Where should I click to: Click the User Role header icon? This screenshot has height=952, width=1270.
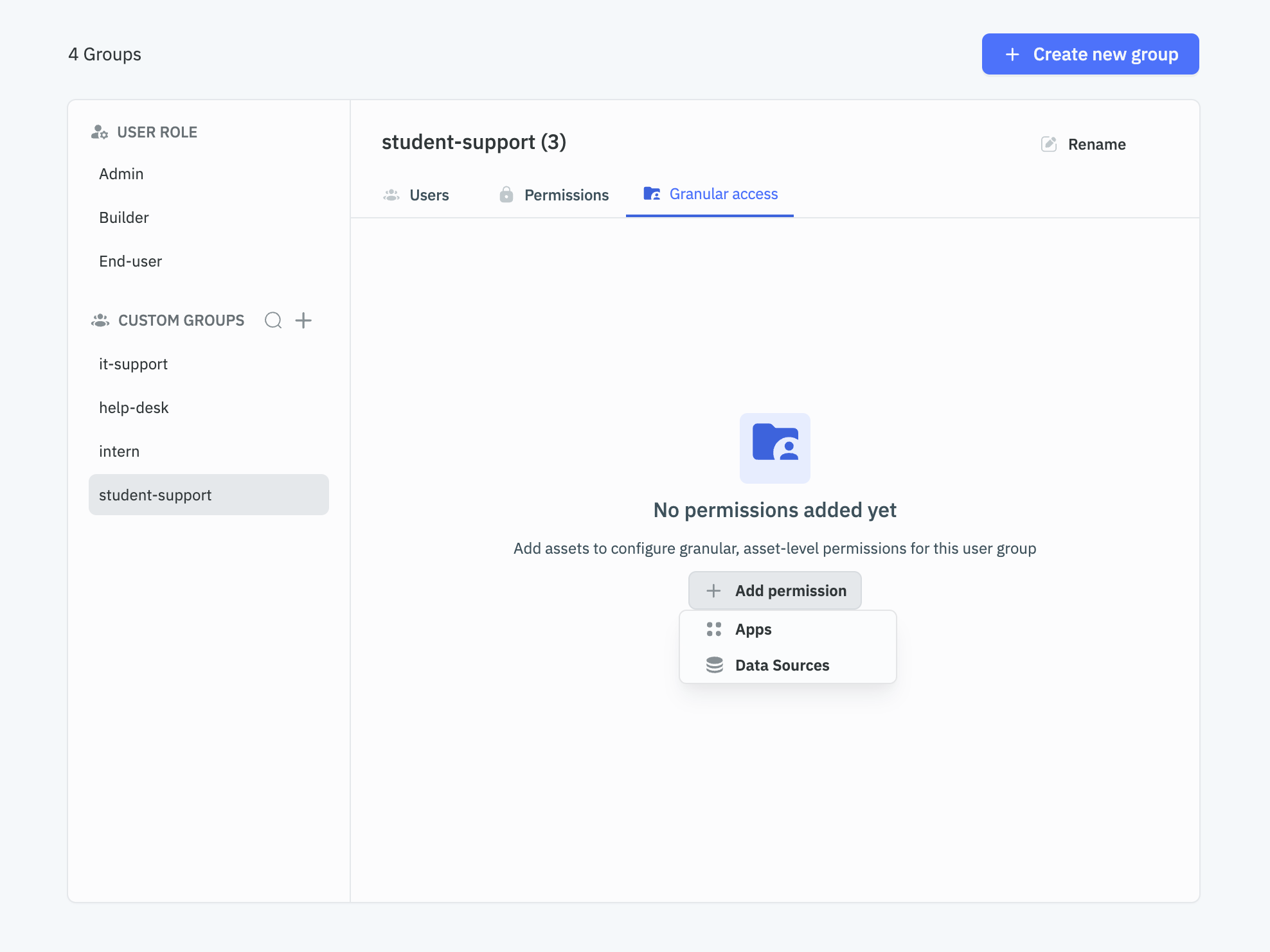click(100, 132)
